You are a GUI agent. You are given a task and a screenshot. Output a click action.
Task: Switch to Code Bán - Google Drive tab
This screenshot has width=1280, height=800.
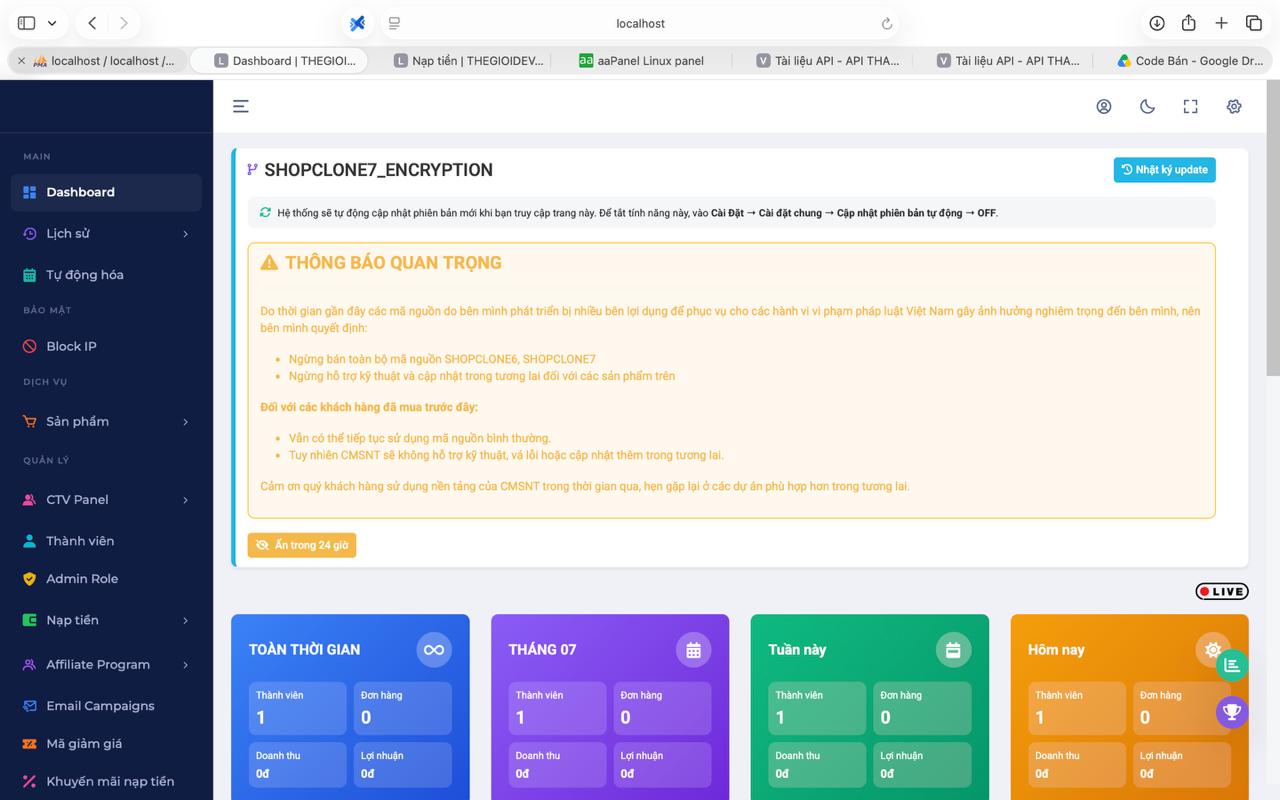(x=1190, y=61)
